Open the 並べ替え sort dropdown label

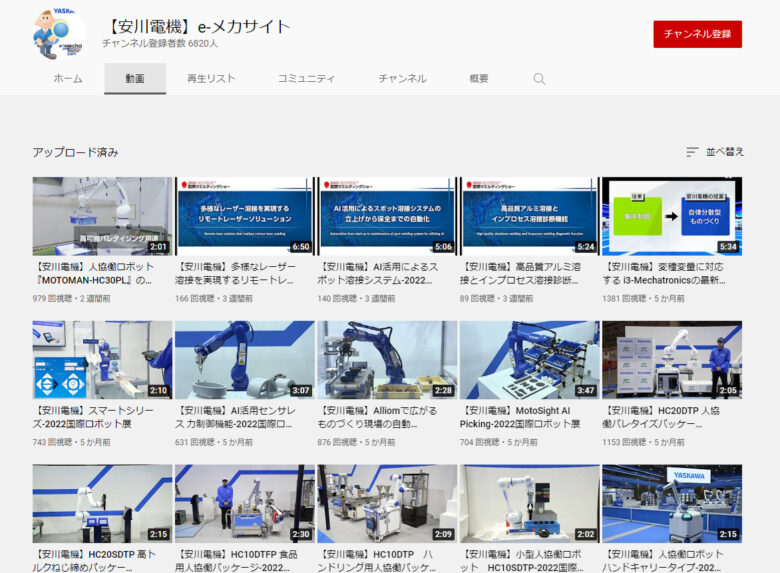click(x=725, y=152)
